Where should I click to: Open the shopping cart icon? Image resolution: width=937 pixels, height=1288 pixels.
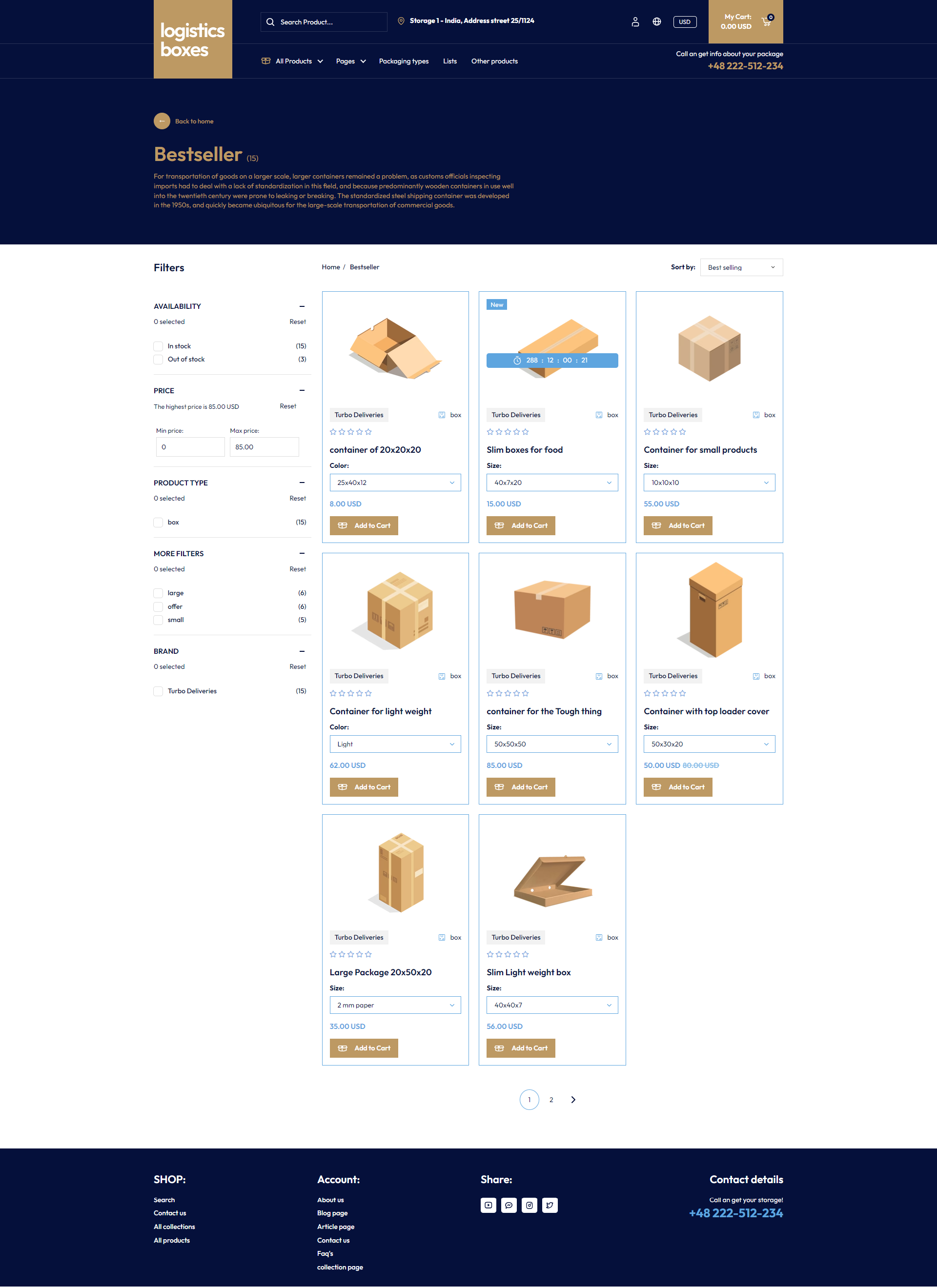tap(765, 21)
